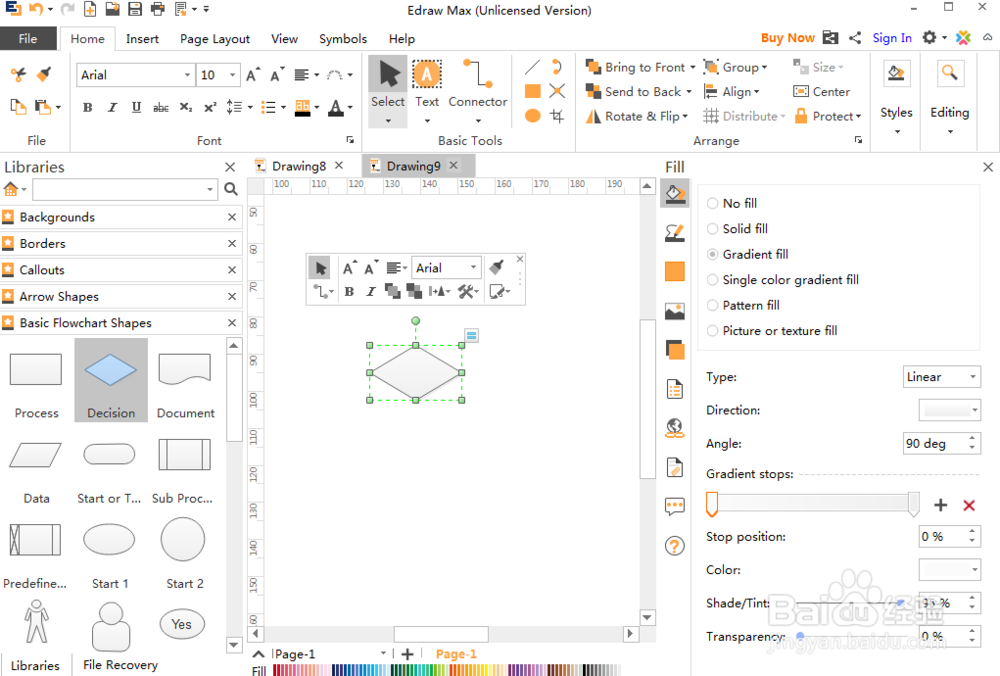Click the cut scissors icon
The height and width of the screenshot is (676, 1000).
coord(18,75)
